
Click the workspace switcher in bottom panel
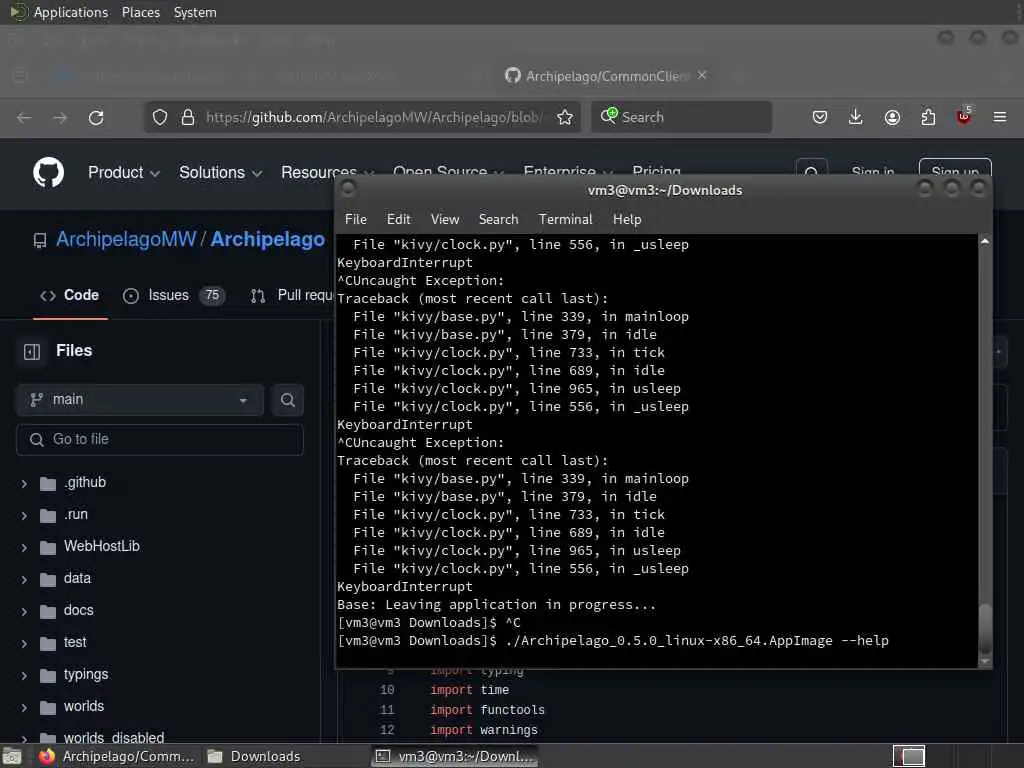tap(909, 756)
